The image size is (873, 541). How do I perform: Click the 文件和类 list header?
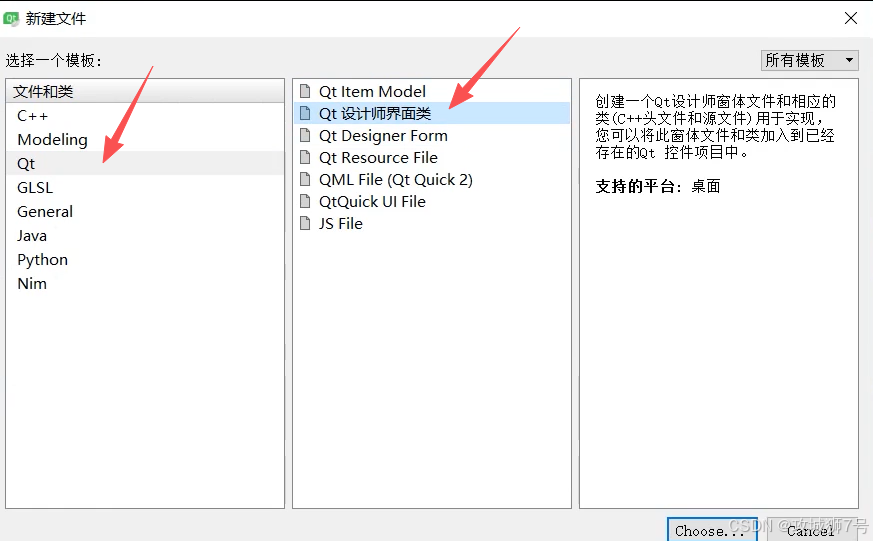click(145, 91)
